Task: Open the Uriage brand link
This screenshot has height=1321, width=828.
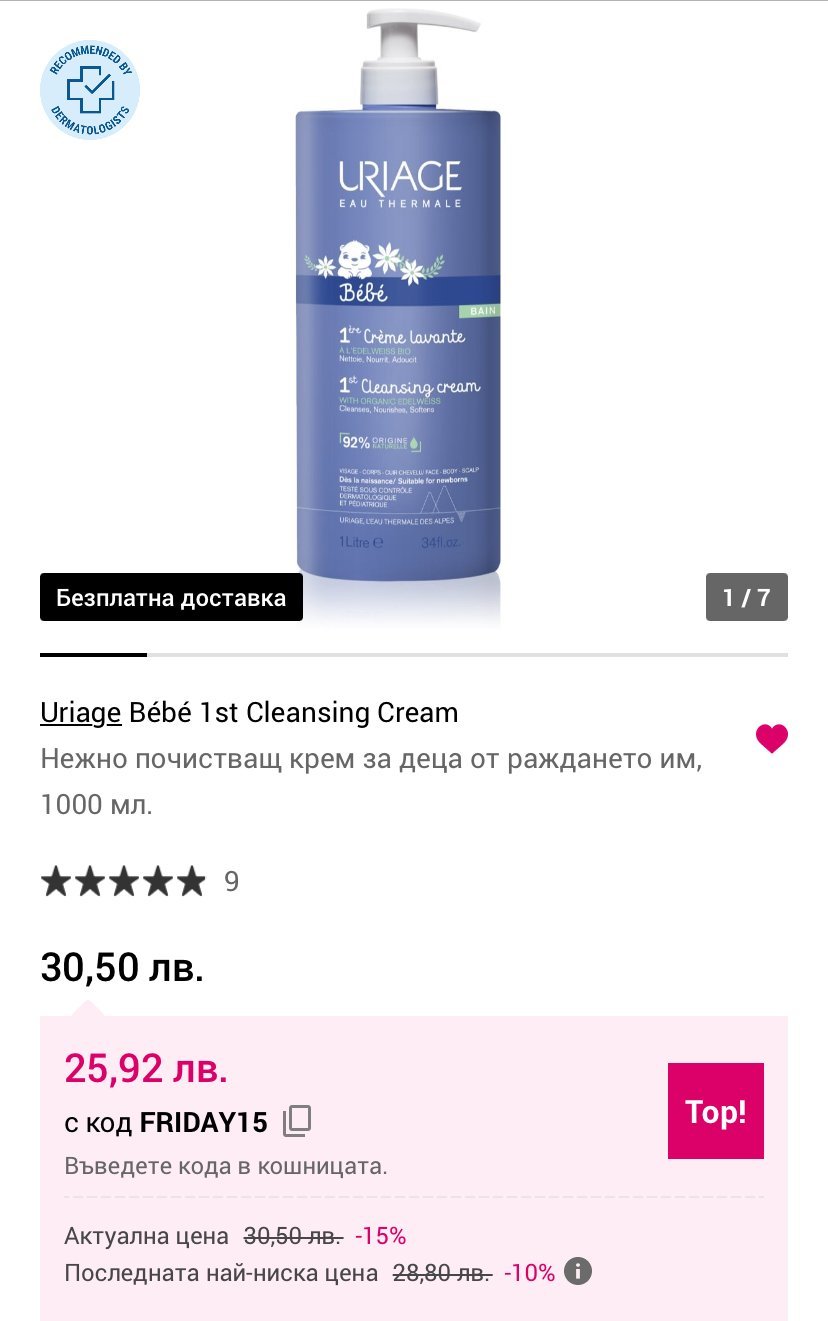Action: point(81,712)
